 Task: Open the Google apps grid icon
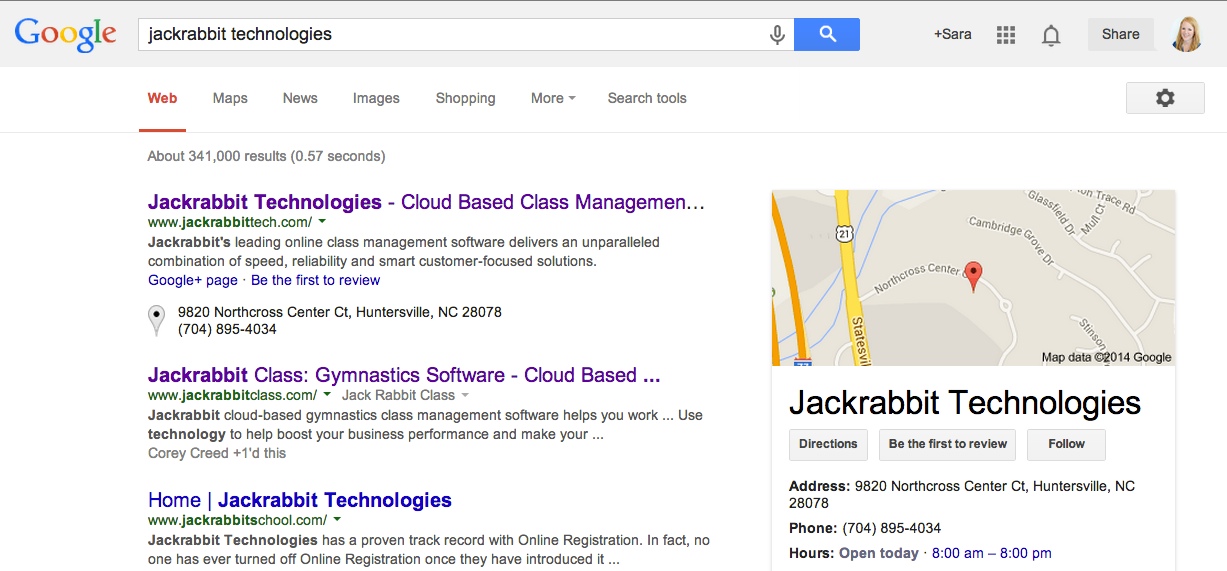(1006, 35)
